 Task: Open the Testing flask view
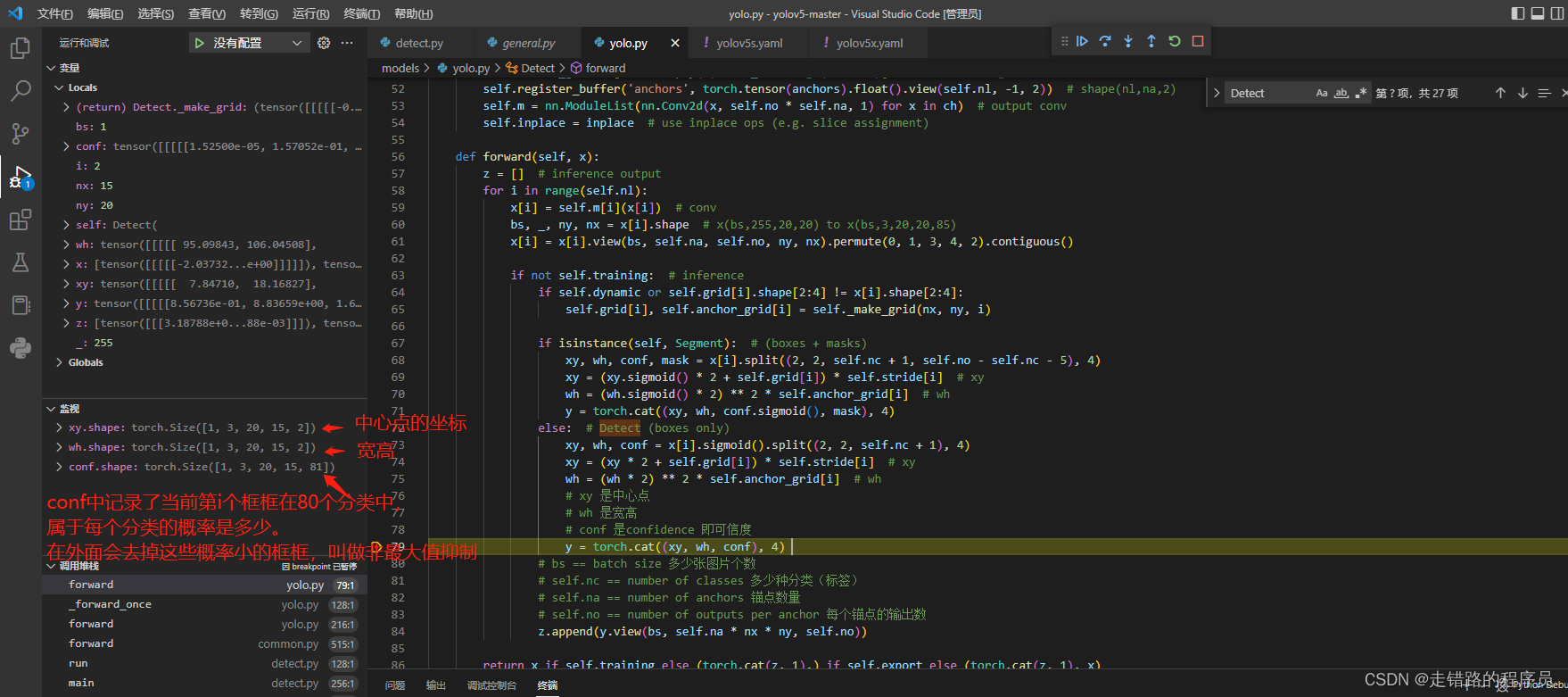20,262
